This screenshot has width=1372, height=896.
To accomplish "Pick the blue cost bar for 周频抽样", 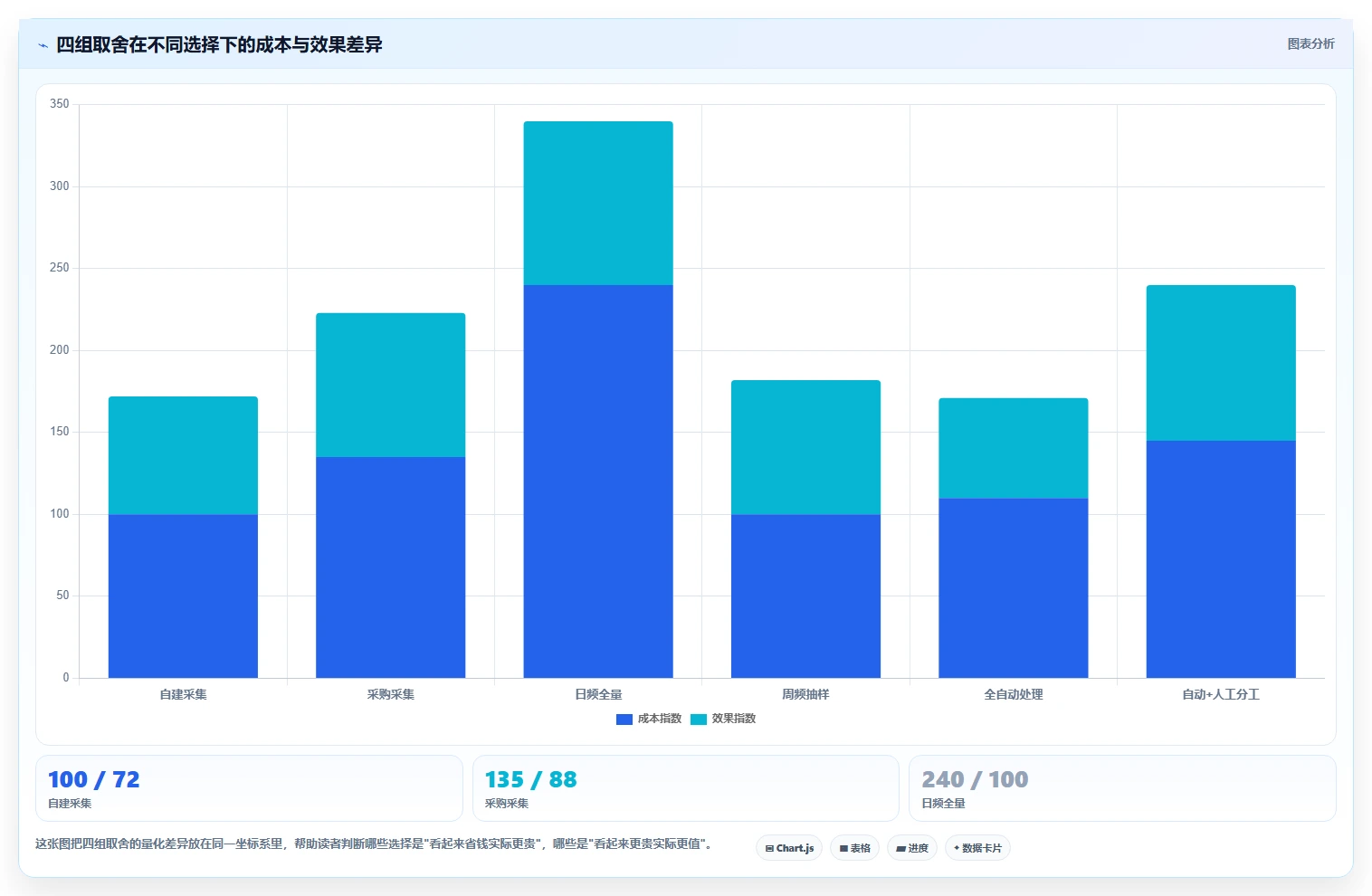I will [x=805, y=596].
